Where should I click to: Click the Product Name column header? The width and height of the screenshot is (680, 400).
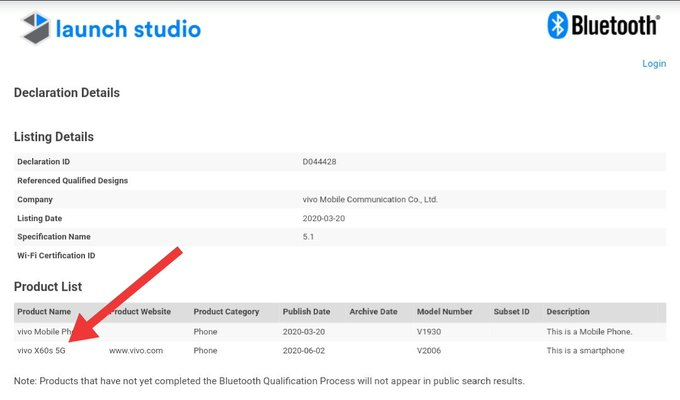(44, 311)
